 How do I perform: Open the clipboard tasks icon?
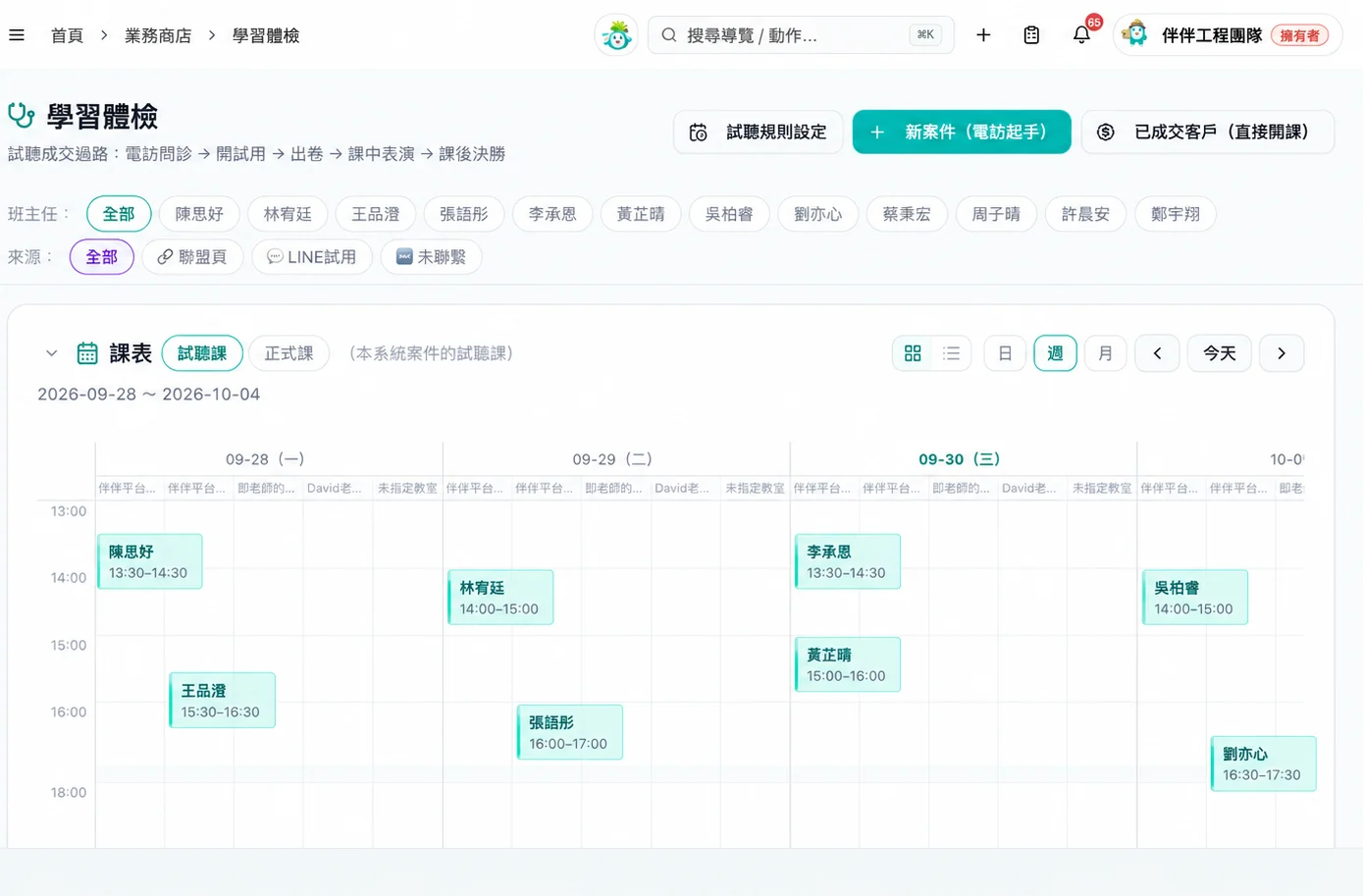click(1031, 35)
